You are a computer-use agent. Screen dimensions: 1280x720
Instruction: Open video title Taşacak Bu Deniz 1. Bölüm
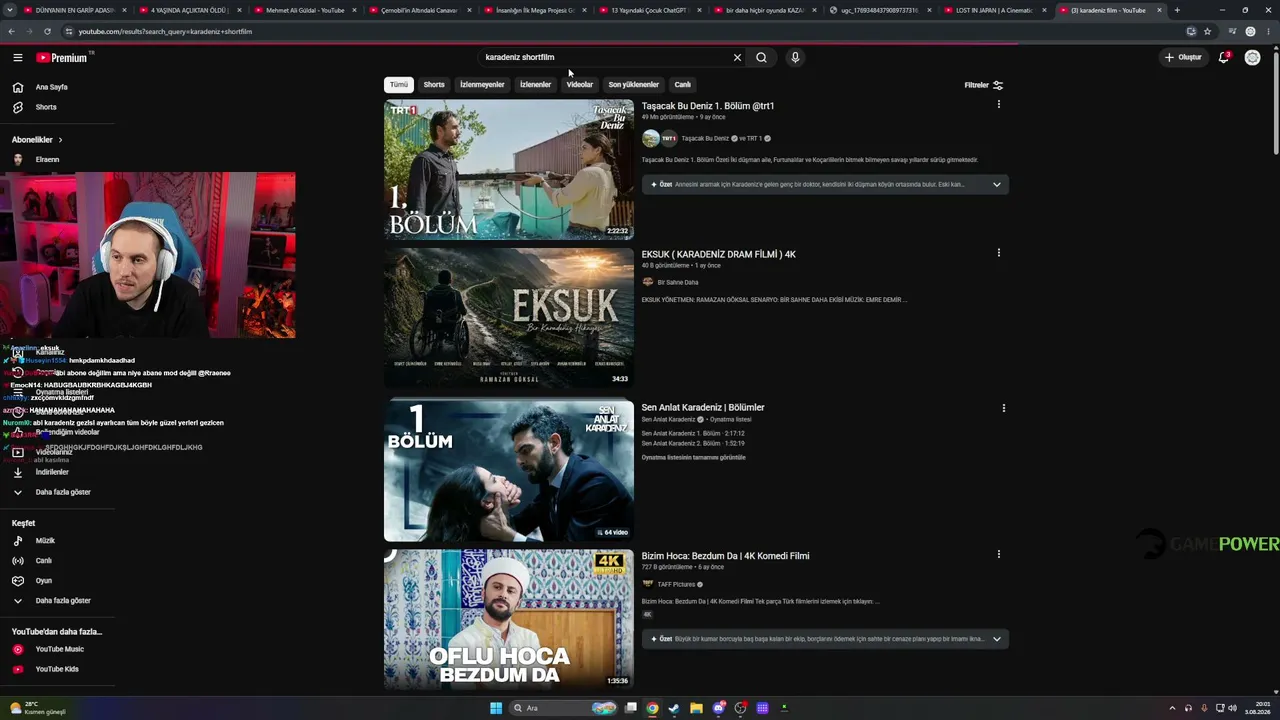click(708, 106)
